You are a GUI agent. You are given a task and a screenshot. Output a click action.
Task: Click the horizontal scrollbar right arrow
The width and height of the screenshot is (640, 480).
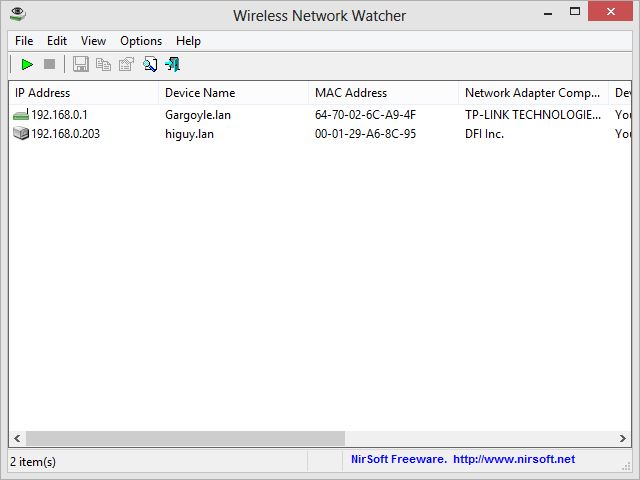(624, 439)
